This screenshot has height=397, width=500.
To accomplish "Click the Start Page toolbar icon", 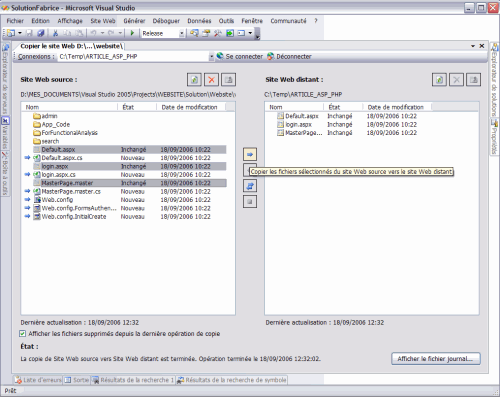I will coord(230,33).
